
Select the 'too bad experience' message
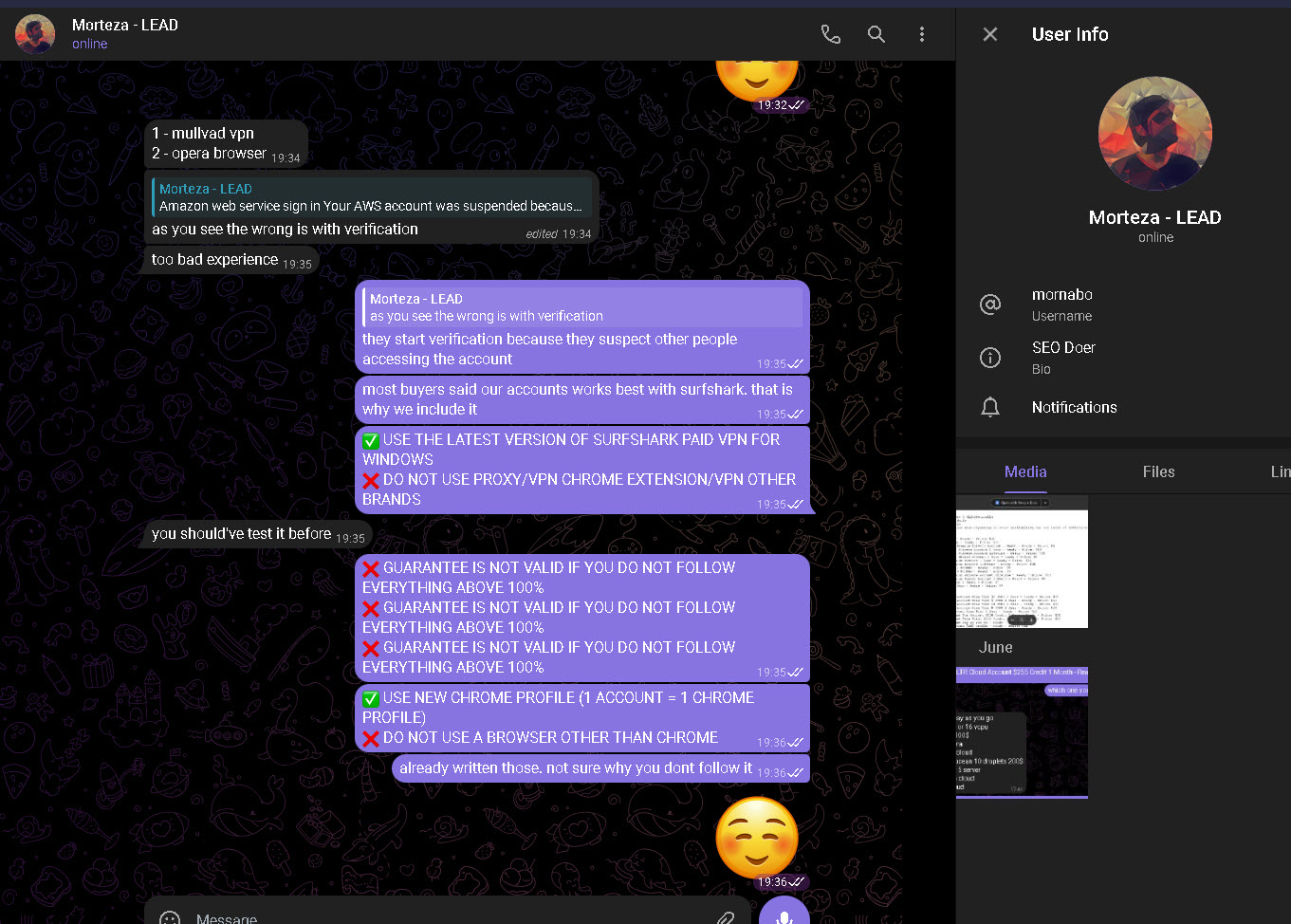231,260
